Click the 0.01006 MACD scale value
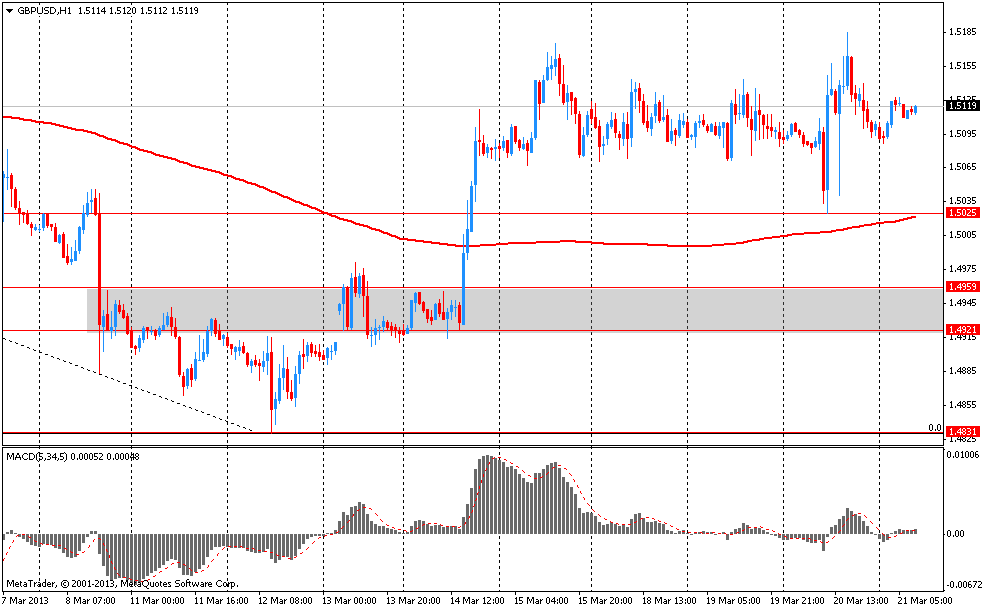 click(962, 454)
